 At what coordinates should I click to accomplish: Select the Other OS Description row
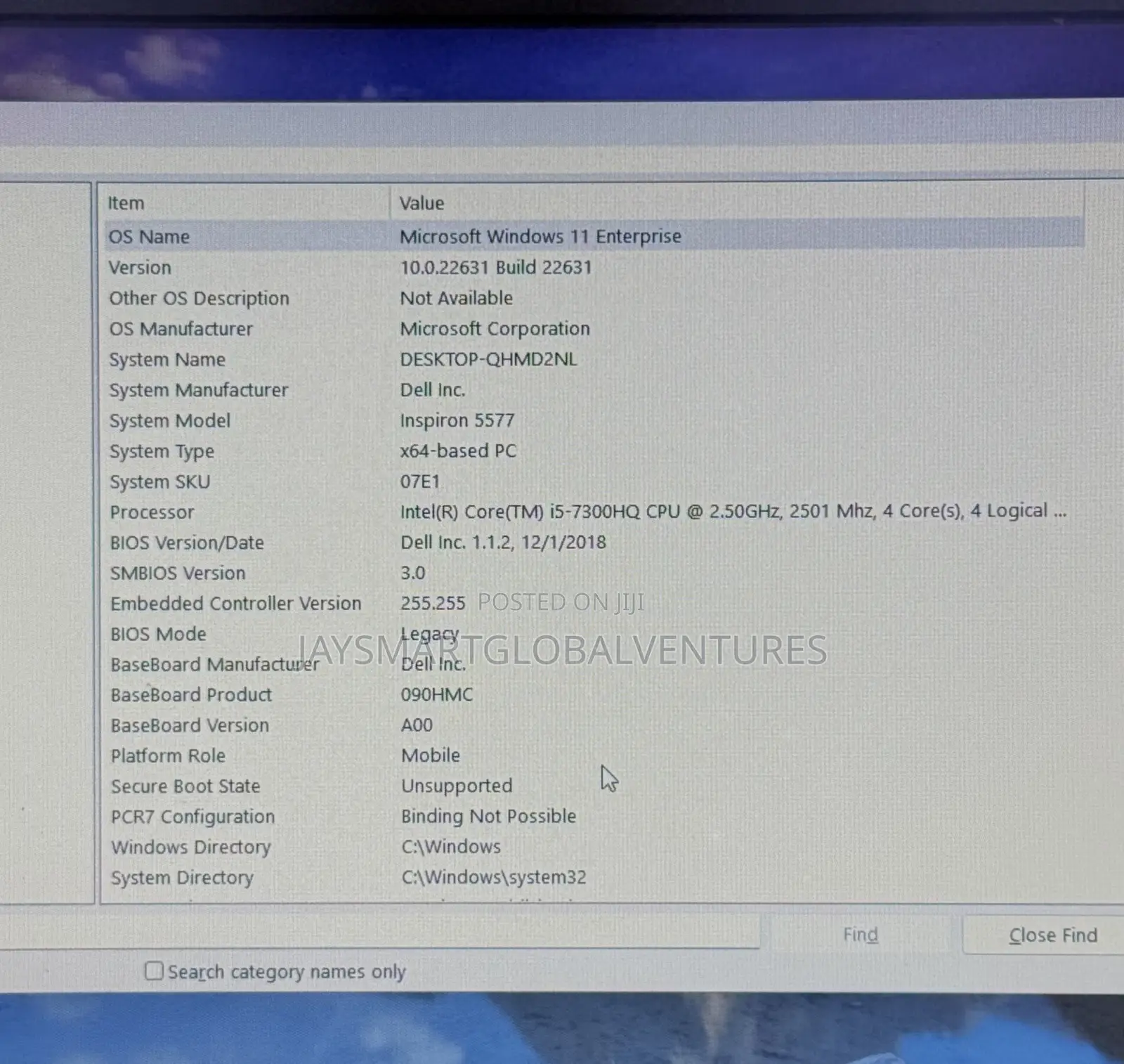click(x=594, y=298)
